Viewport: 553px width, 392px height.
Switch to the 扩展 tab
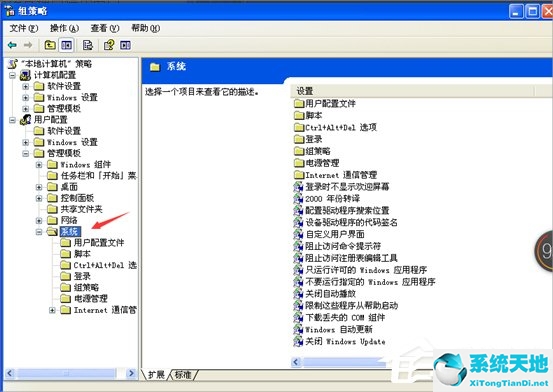click(x=156, y=375)
